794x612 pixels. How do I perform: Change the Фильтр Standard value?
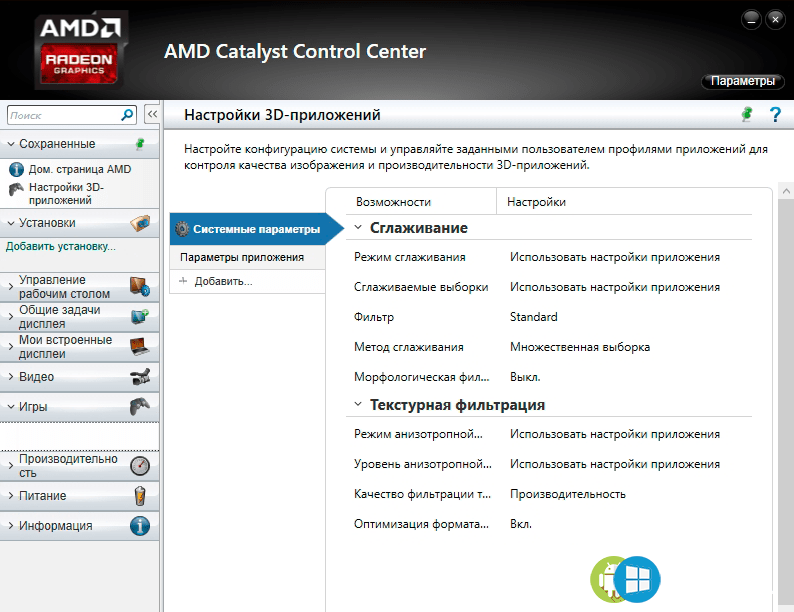point(533,317)
